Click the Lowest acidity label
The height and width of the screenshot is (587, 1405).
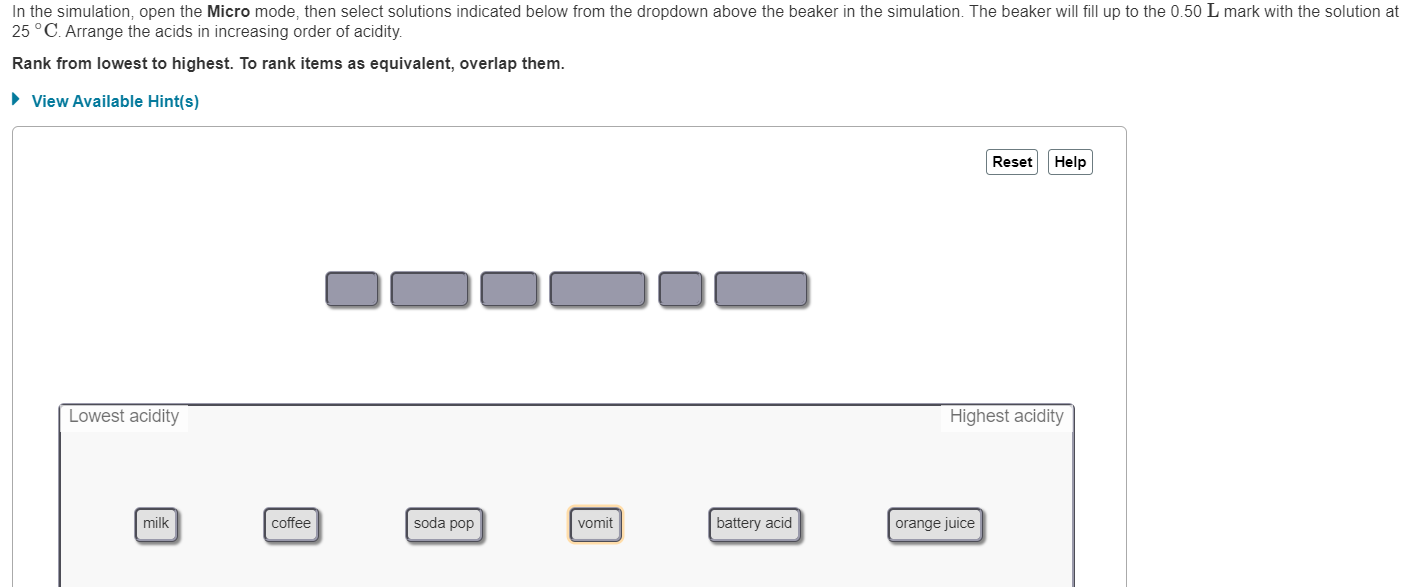click(124, 416)
